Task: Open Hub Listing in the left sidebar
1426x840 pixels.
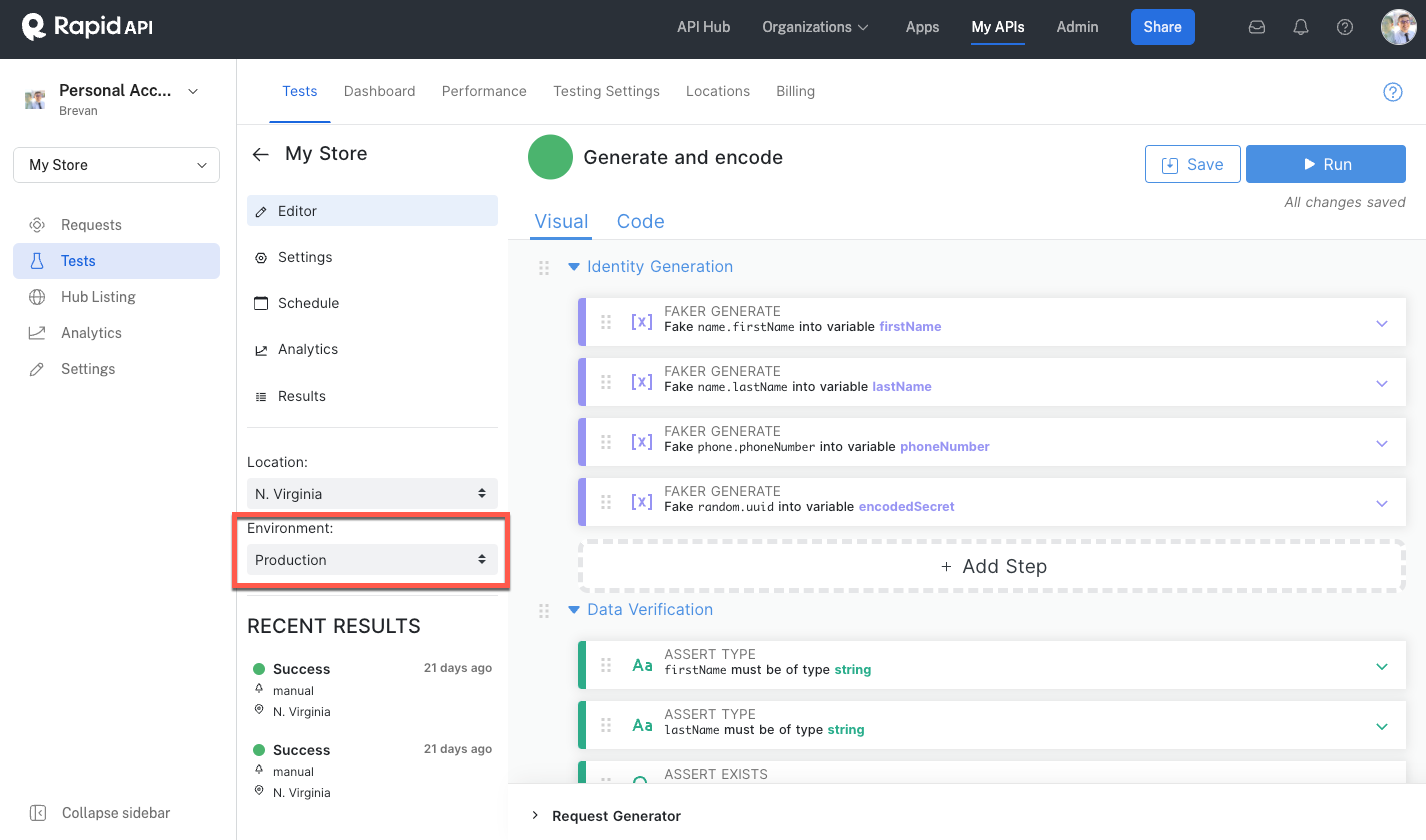Action: [116, 297]
